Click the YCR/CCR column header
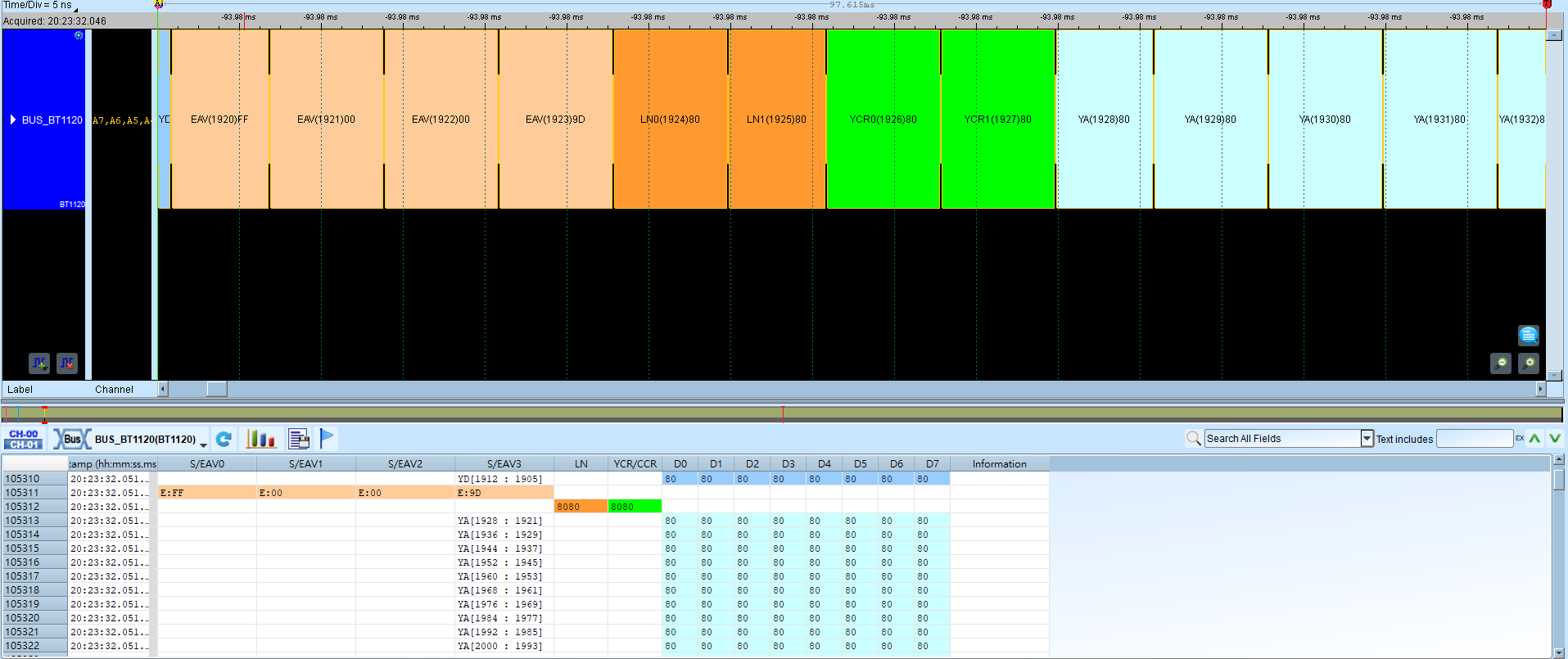The height and width of the screenshot is (659, 1568). point(635,464)
